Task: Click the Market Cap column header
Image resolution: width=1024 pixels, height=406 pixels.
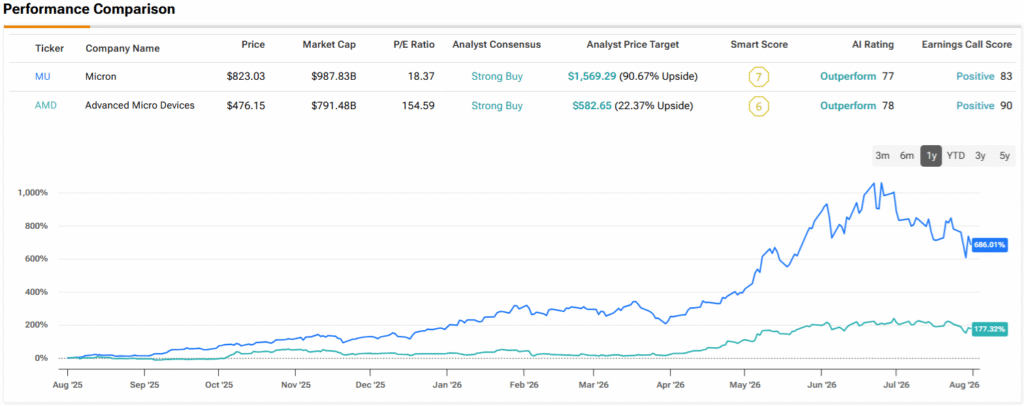Action: pos(329,45)
